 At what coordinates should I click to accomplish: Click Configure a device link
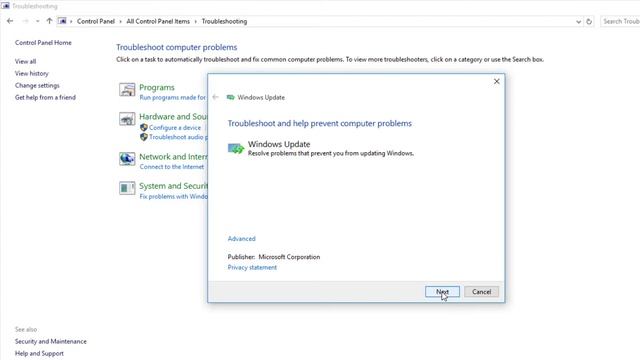coord(175,127)
